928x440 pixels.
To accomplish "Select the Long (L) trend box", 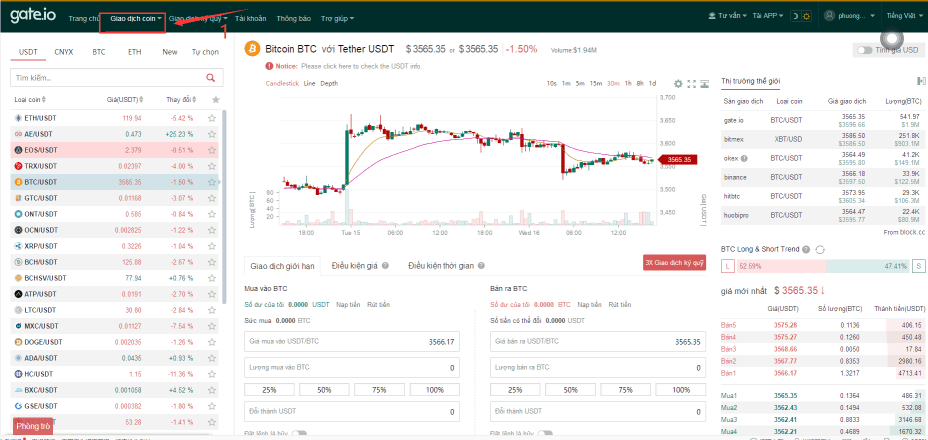I will click(x=727, y=266).
